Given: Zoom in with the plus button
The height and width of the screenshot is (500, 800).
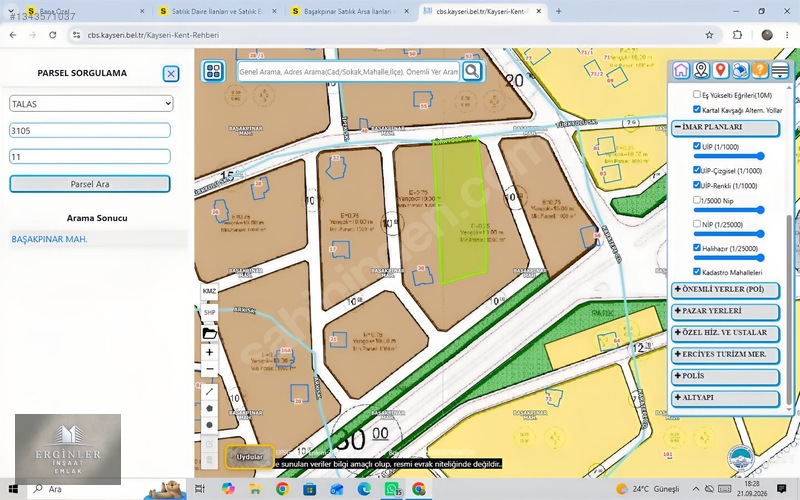Looking at the screenshot, I should (x=209, y=353).
